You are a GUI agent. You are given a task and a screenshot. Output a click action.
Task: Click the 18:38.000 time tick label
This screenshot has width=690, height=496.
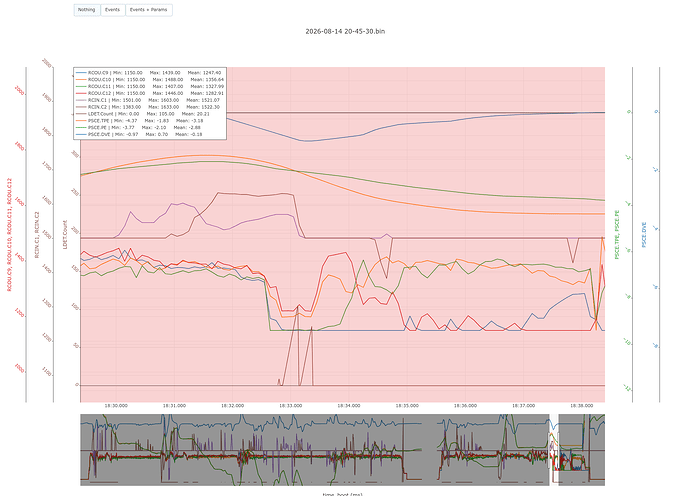tap(582, 406)
